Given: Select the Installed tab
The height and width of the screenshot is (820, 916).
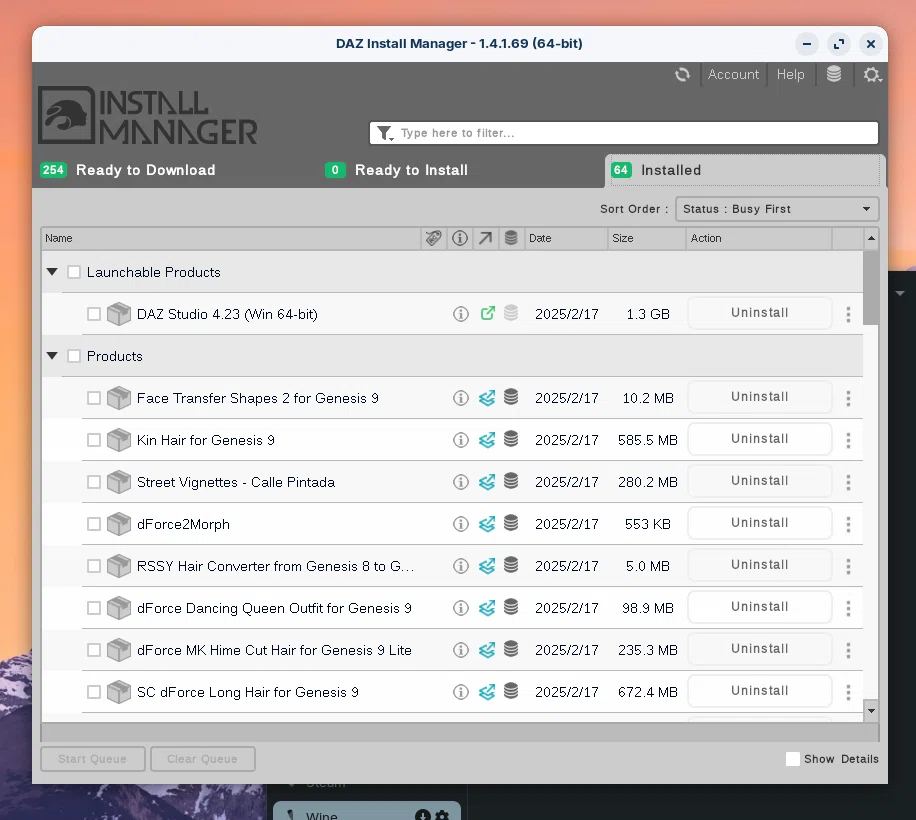Looking at the screenshot, I should click(745, 171).
